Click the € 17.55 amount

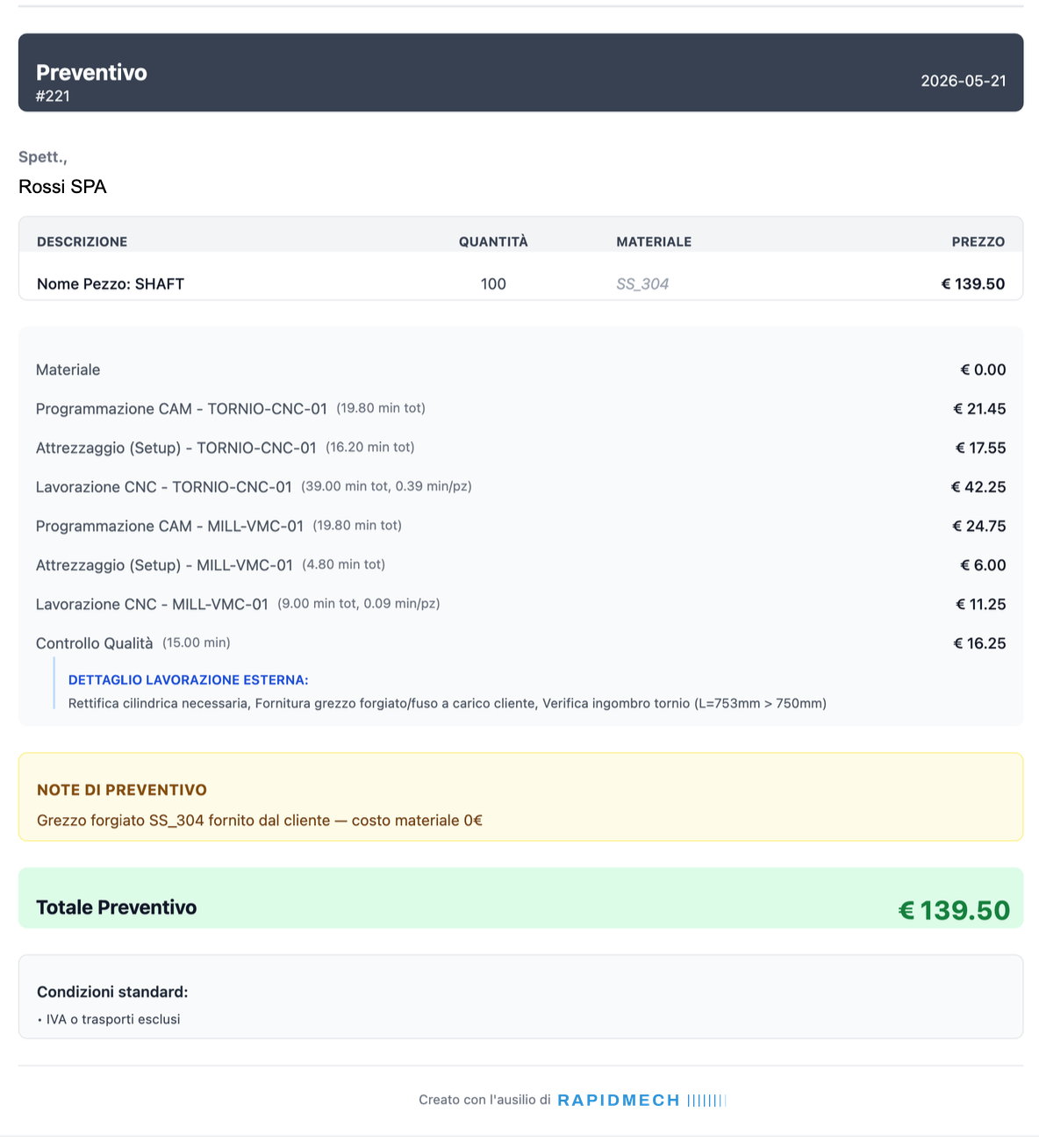981,448
